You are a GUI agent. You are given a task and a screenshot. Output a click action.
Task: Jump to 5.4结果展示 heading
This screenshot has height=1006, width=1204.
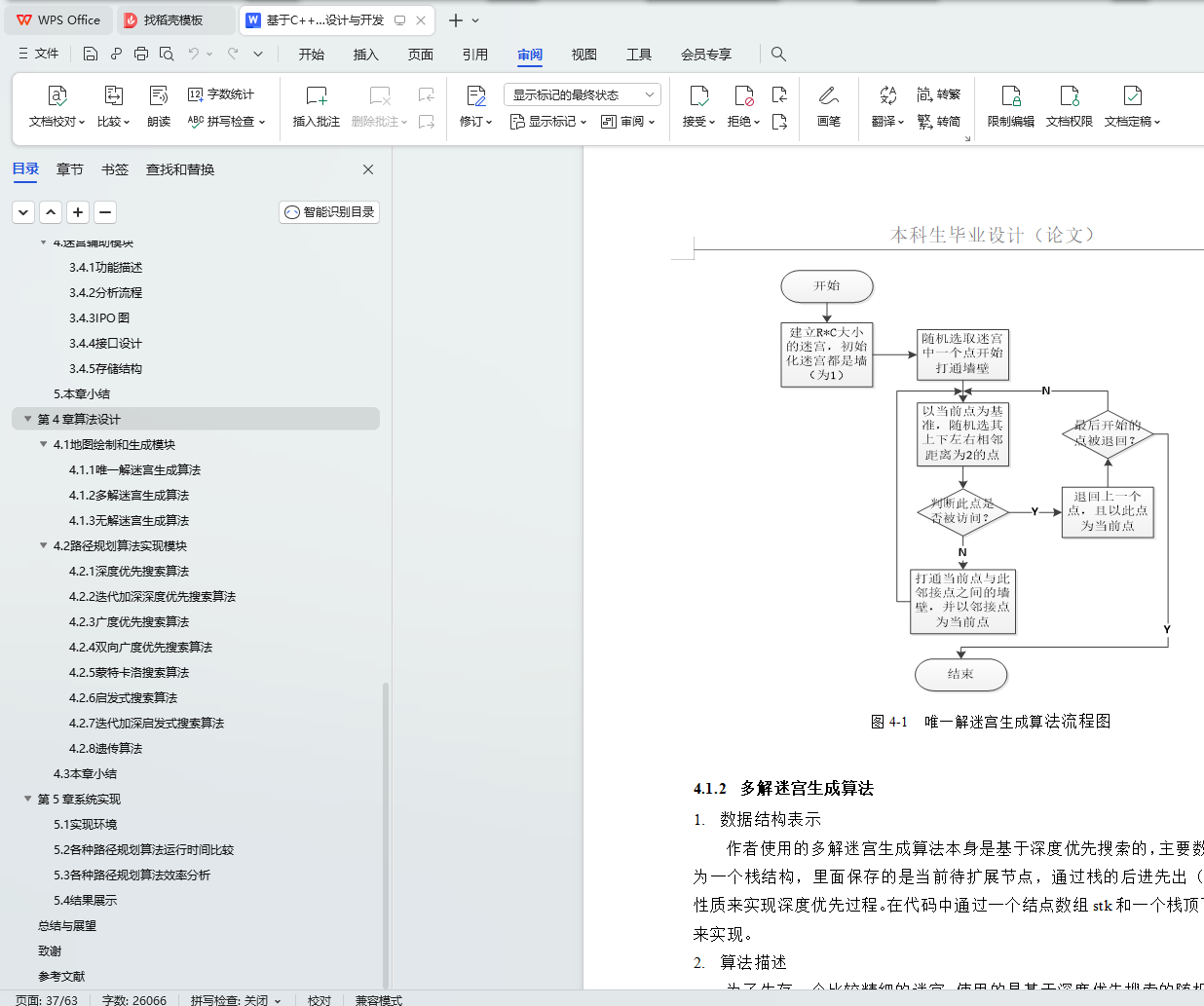tap(85, 901)
